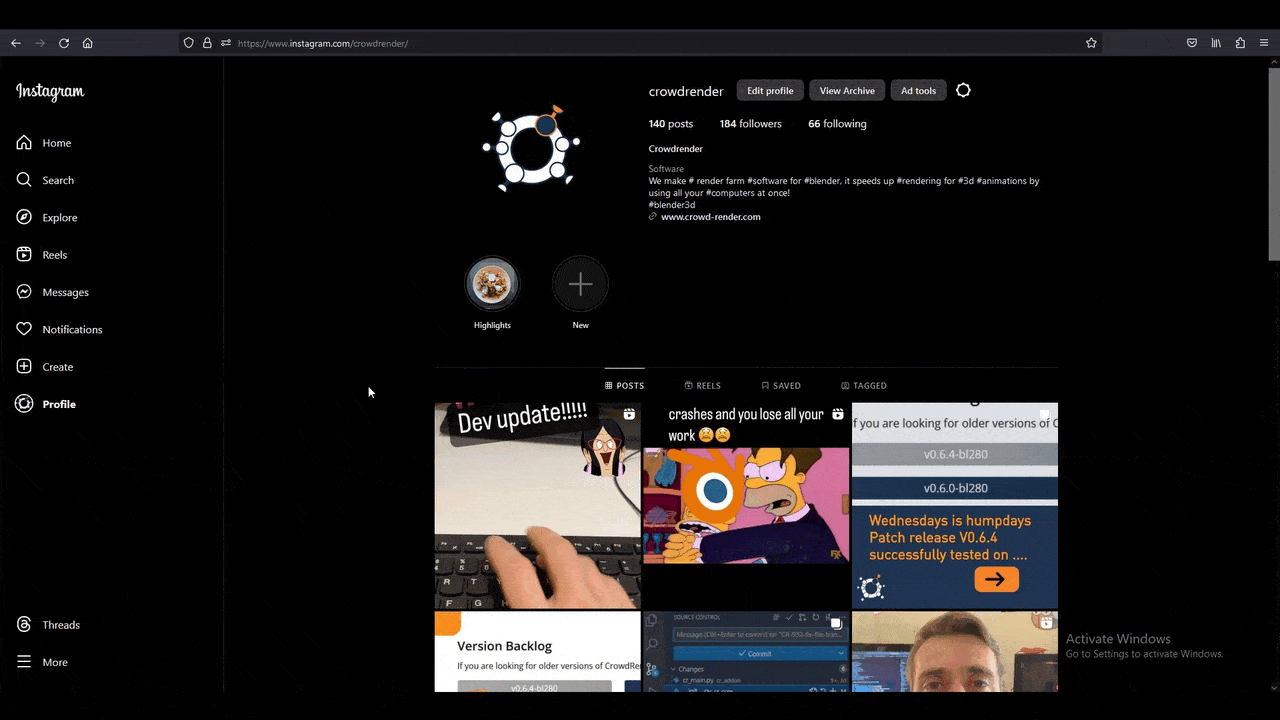Open the source control Commit post thumbnail
This screenshot has width=1280, height=720.
pyautogui.click(x=745, y=652)
